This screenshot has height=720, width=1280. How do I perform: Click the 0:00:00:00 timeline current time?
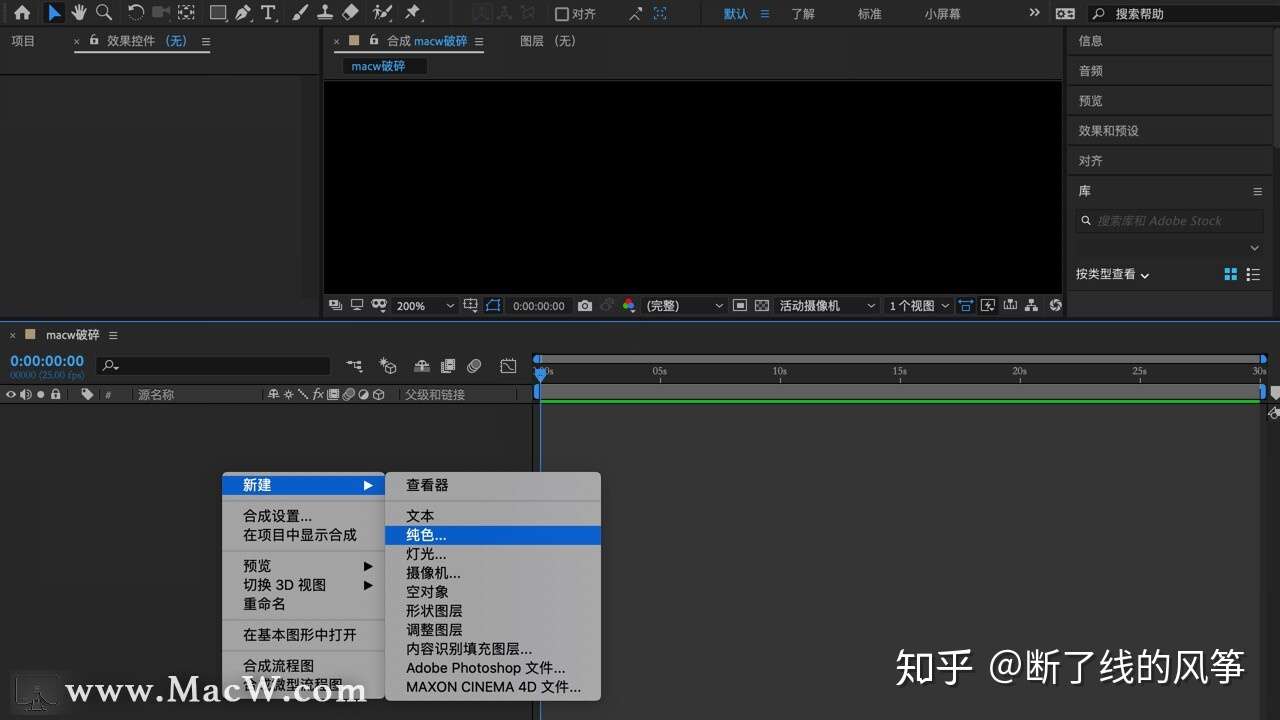pyautogui.click(x=47, y=361)
